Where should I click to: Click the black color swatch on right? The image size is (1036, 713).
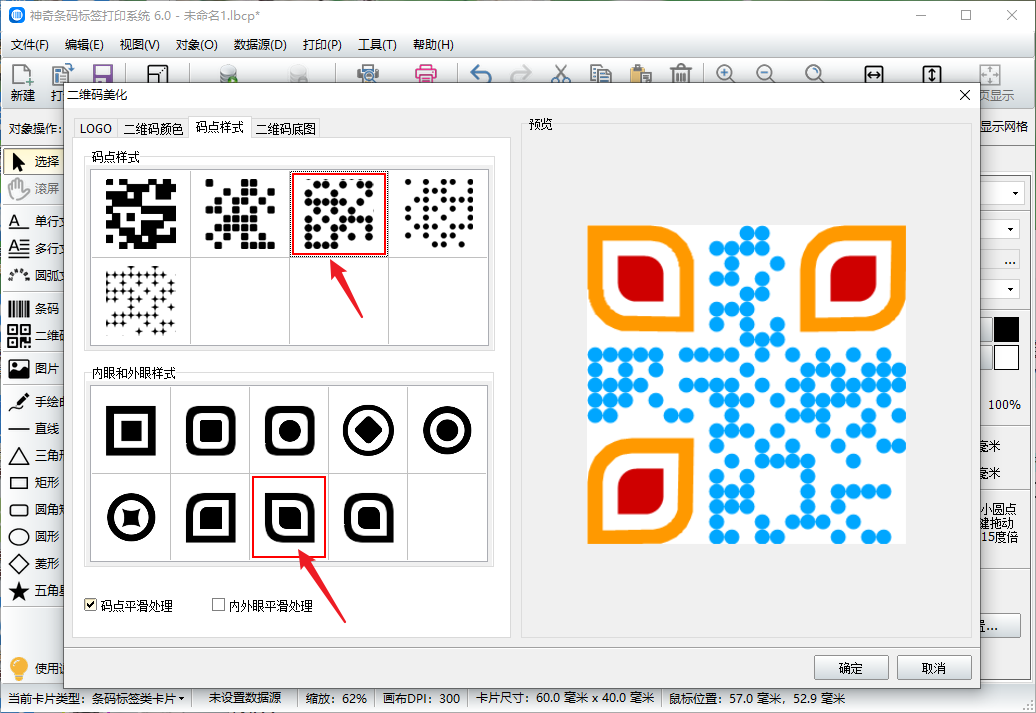[1007, 329]
